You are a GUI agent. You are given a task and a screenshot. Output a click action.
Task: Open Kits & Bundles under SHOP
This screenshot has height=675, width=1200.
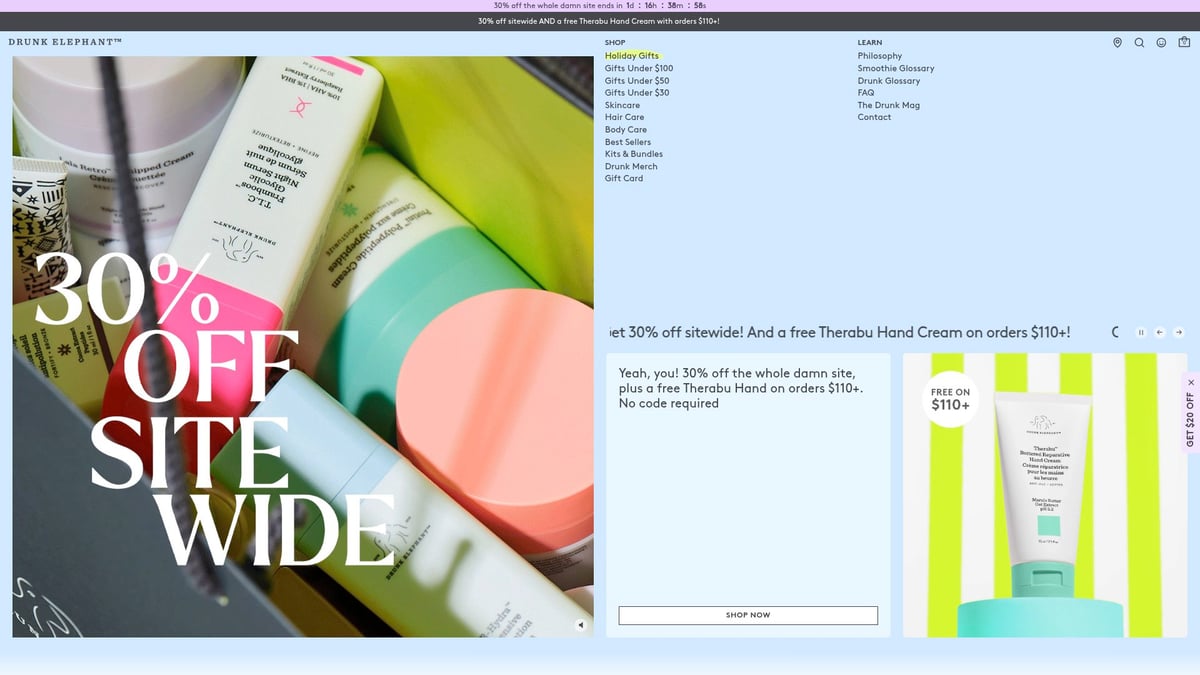pyautogui.click(x=633, y=153)
